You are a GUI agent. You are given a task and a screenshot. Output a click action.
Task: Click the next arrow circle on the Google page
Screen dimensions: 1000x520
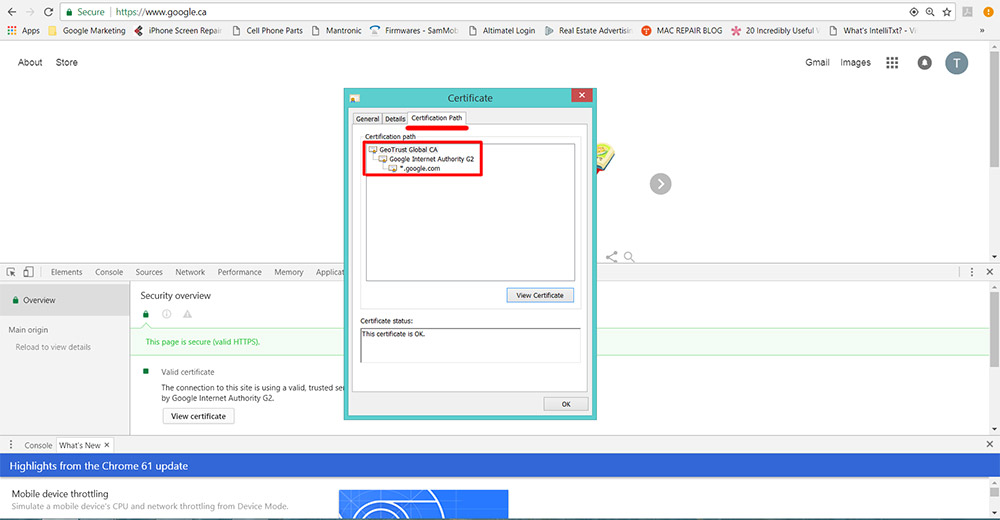(x=661, y=184)
